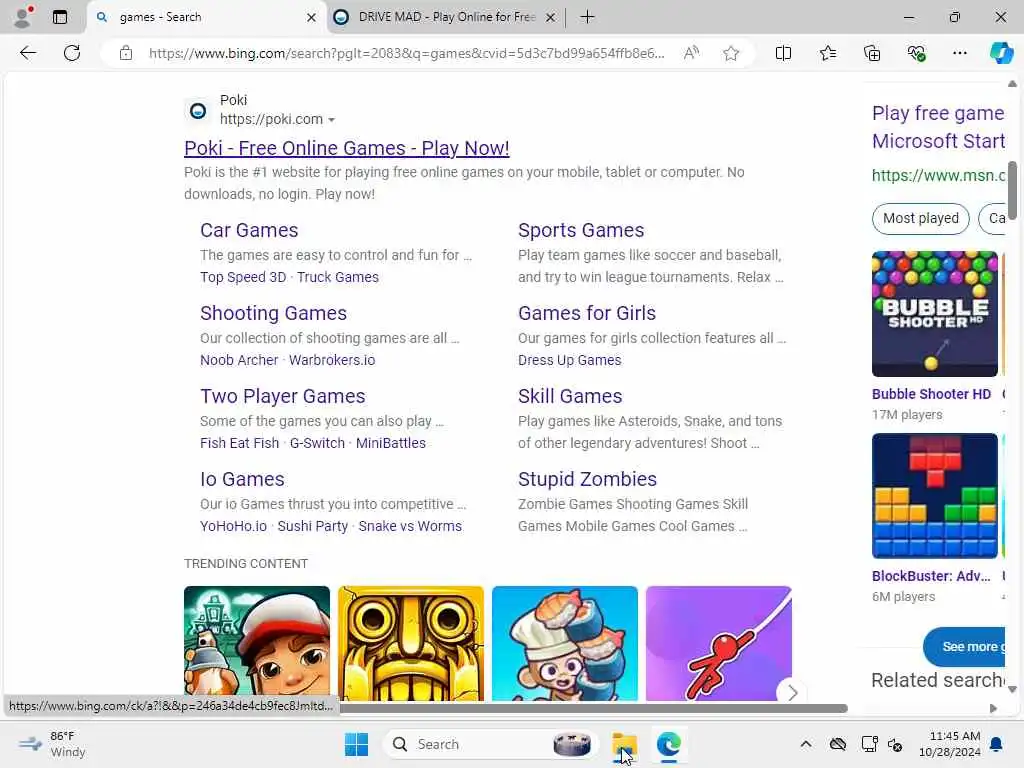Select the games - Search tab
The height and width of the screenshot is (768, 1024).
(206, 17)
